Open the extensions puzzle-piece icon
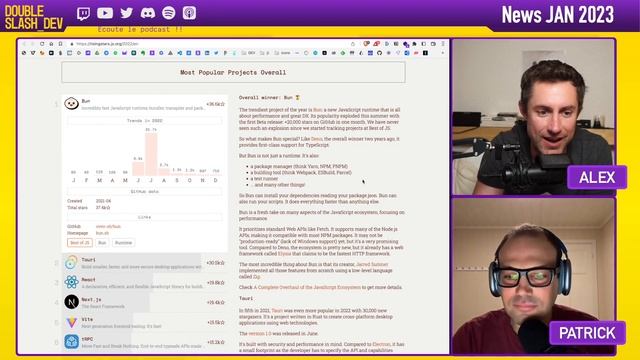 coord(415,44)
